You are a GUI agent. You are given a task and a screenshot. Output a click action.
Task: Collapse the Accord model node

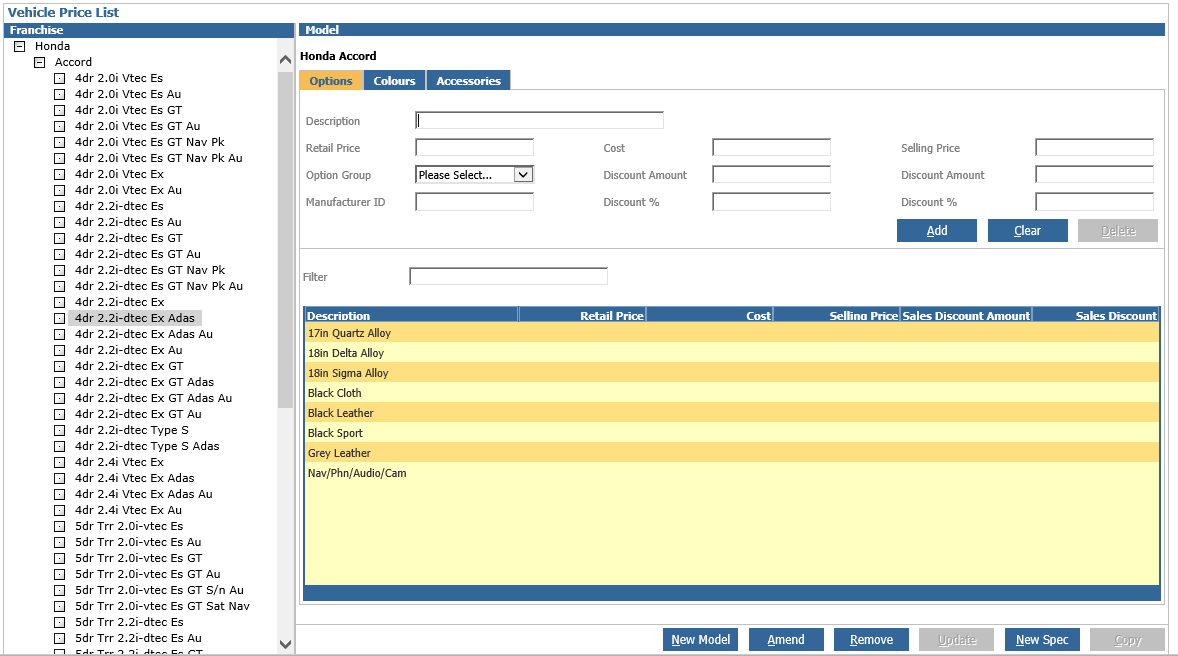(x=39, y=62)
